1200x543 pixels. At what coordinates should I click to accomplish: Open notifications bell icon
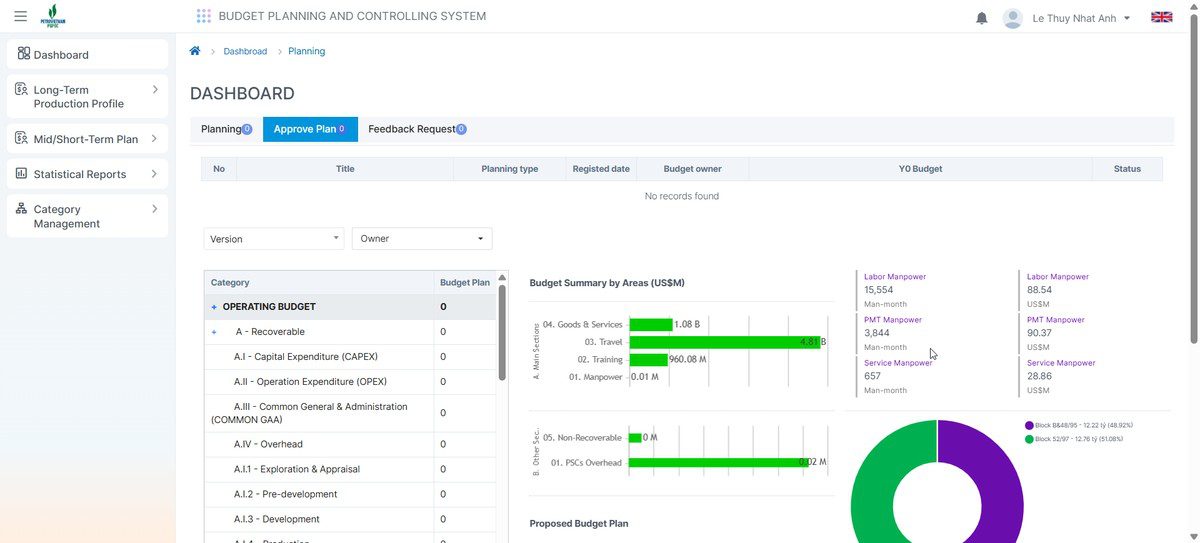tap(982, 18)
